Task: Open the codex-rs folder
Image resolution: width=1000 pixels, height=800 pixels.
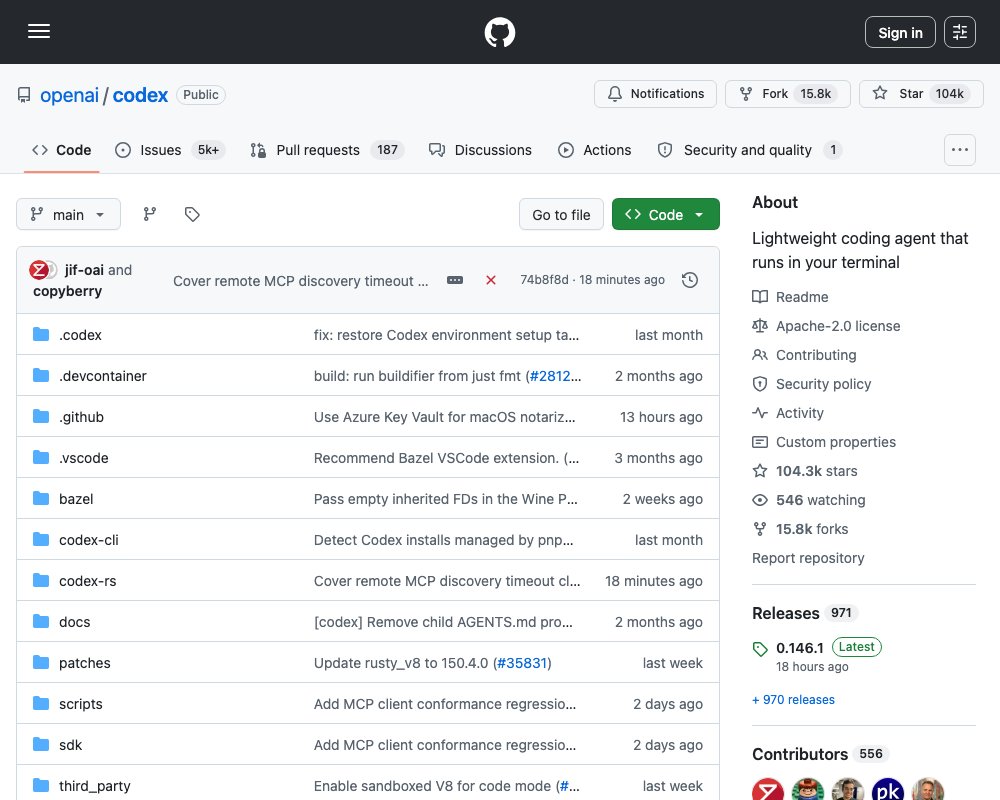Action: [x=87, y=581]
